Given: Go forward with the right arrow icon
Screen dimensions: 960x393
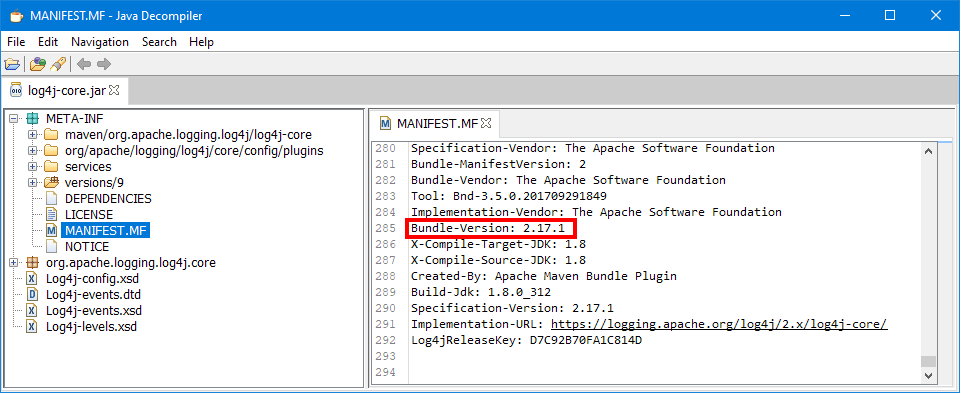Looking at the screenshot, I should pos(103,64).
